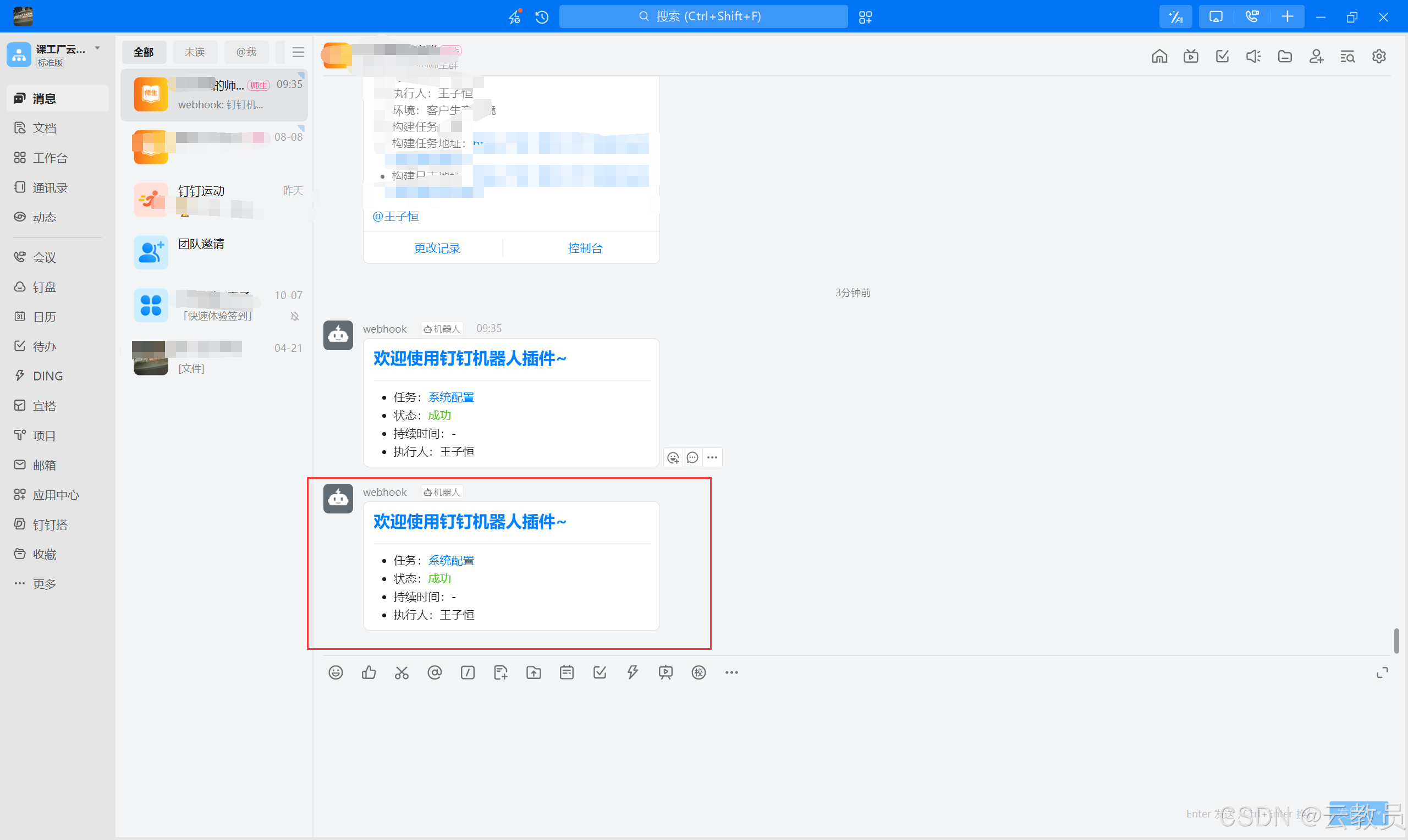
Task: Open 会议 meetings
Action: 57,257
